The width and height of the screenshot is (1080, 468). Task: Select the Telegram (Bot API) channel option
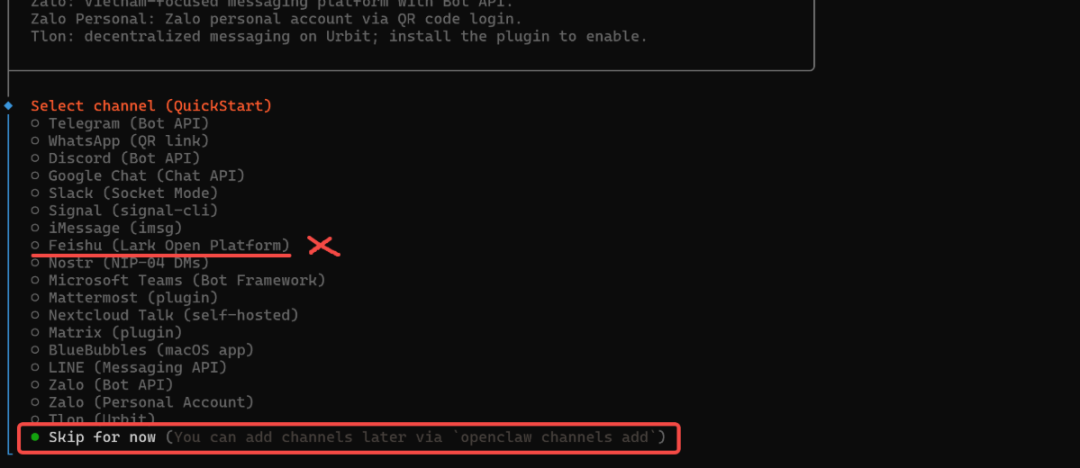(121, 123)
